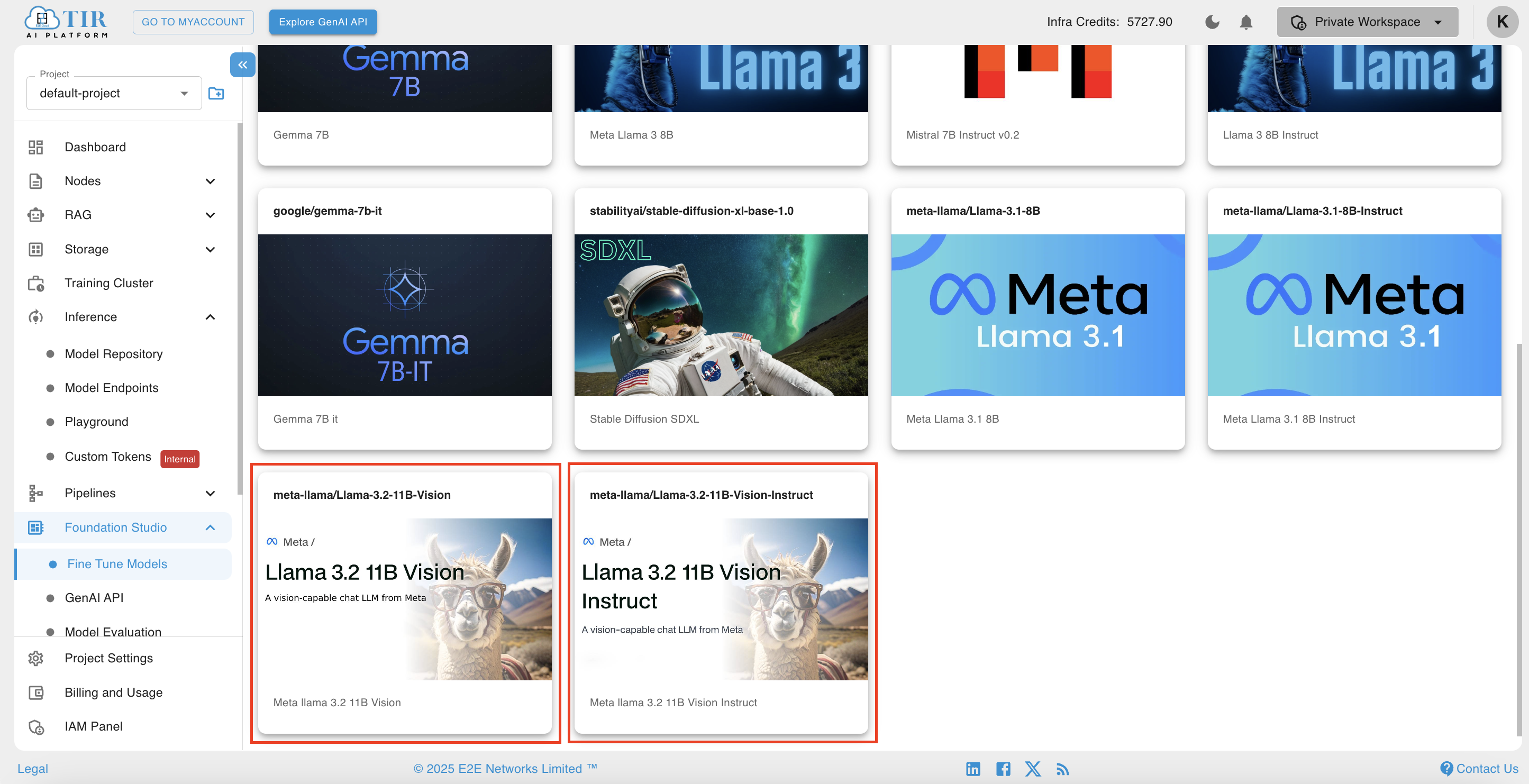
Task: Click GO TO MYACCOUNT button
Action: coord(193,22)
